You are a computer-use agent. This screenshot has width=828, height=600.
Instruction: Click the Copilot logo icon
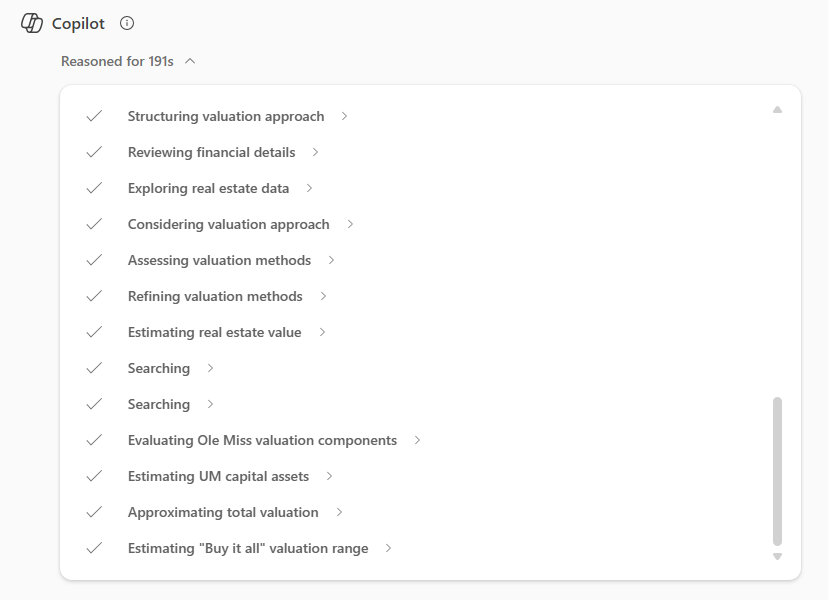[x=32, y=23]
